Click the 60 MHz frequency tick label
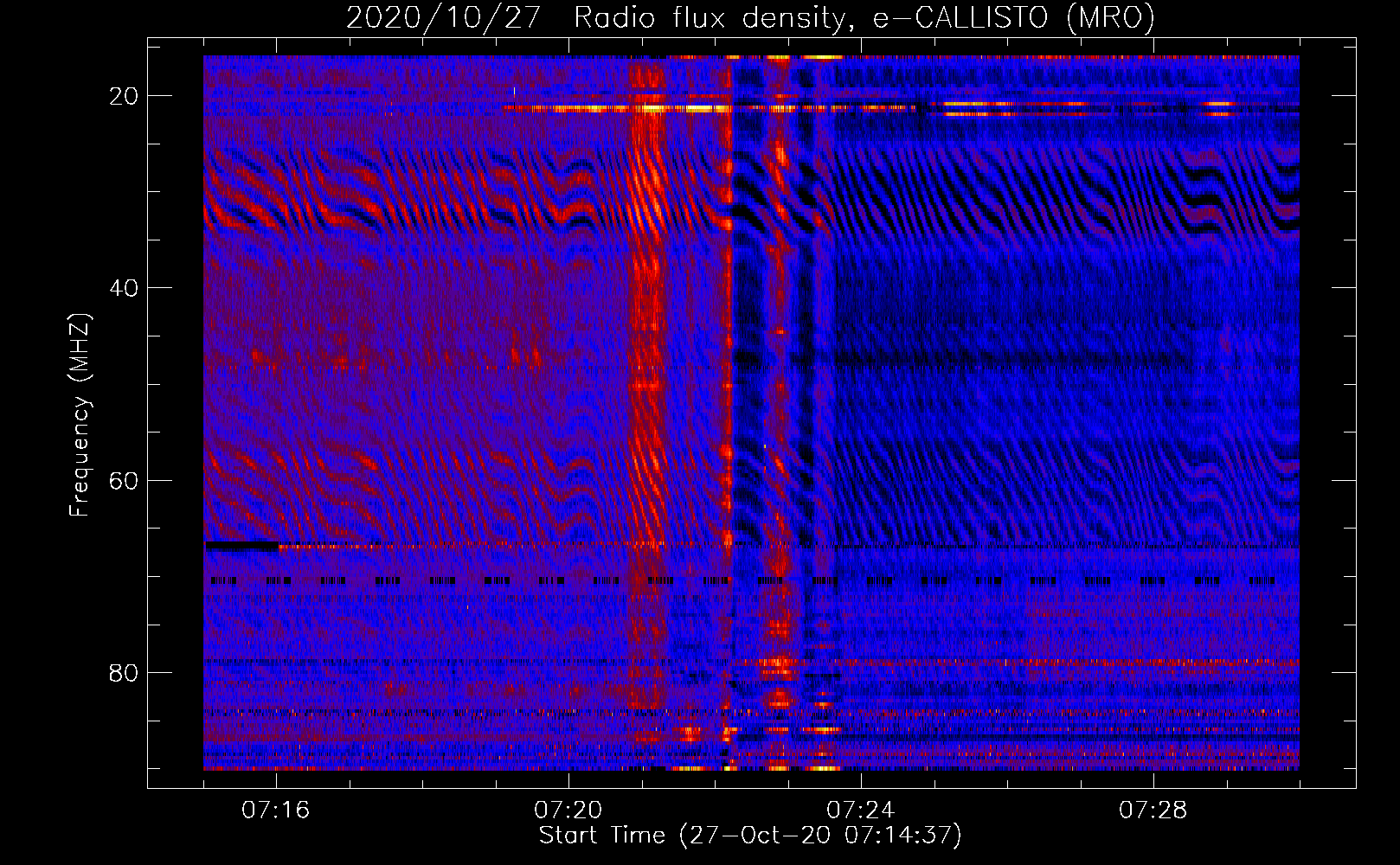 [125, 481]
